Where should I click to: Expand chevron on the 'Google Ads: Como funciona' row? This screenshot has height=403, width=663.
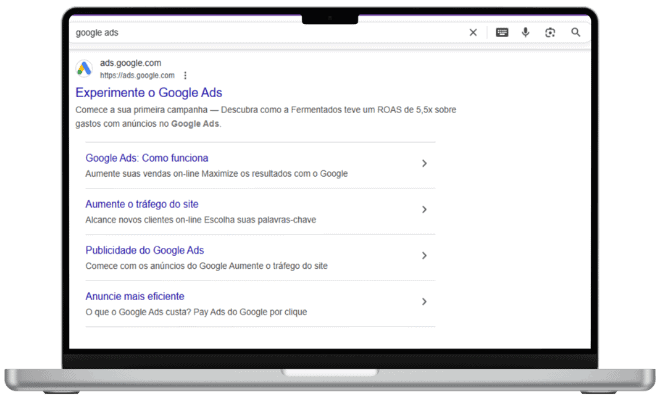coord(424,164)
